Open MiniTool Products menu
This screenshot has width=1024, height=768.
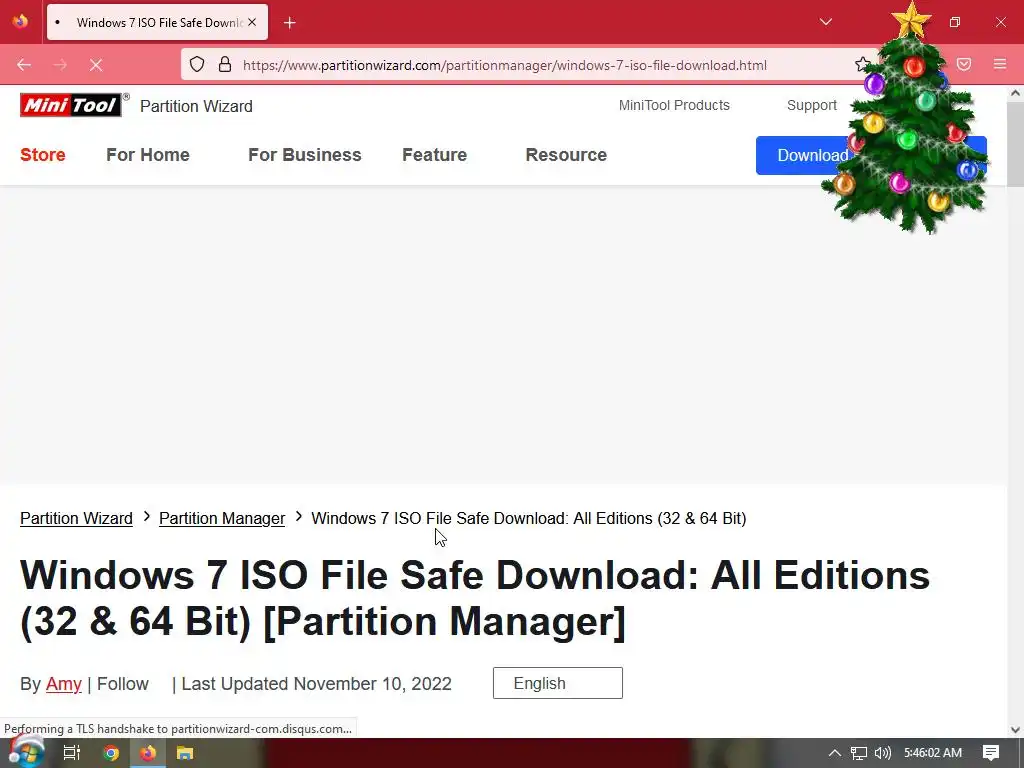tap(674, 105)
